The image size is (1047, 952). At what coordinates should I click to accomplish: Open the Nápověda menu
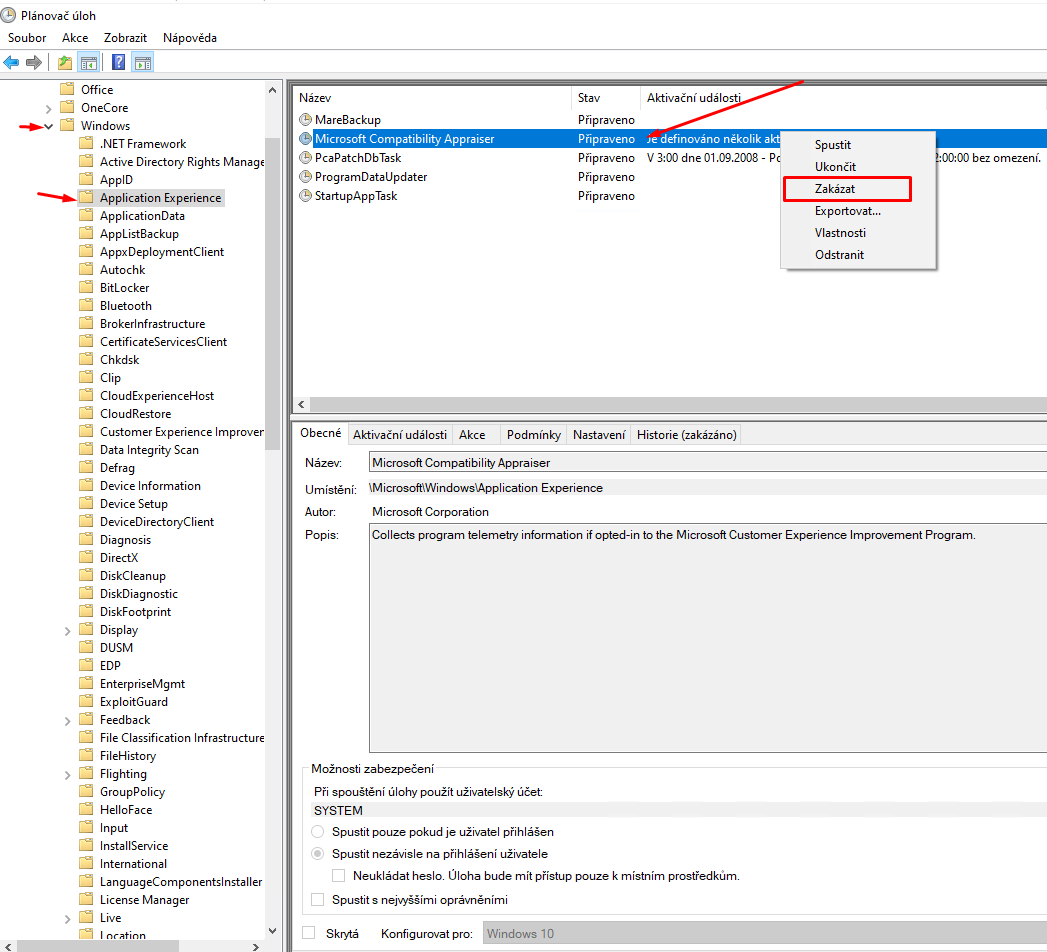coord(190,38)
